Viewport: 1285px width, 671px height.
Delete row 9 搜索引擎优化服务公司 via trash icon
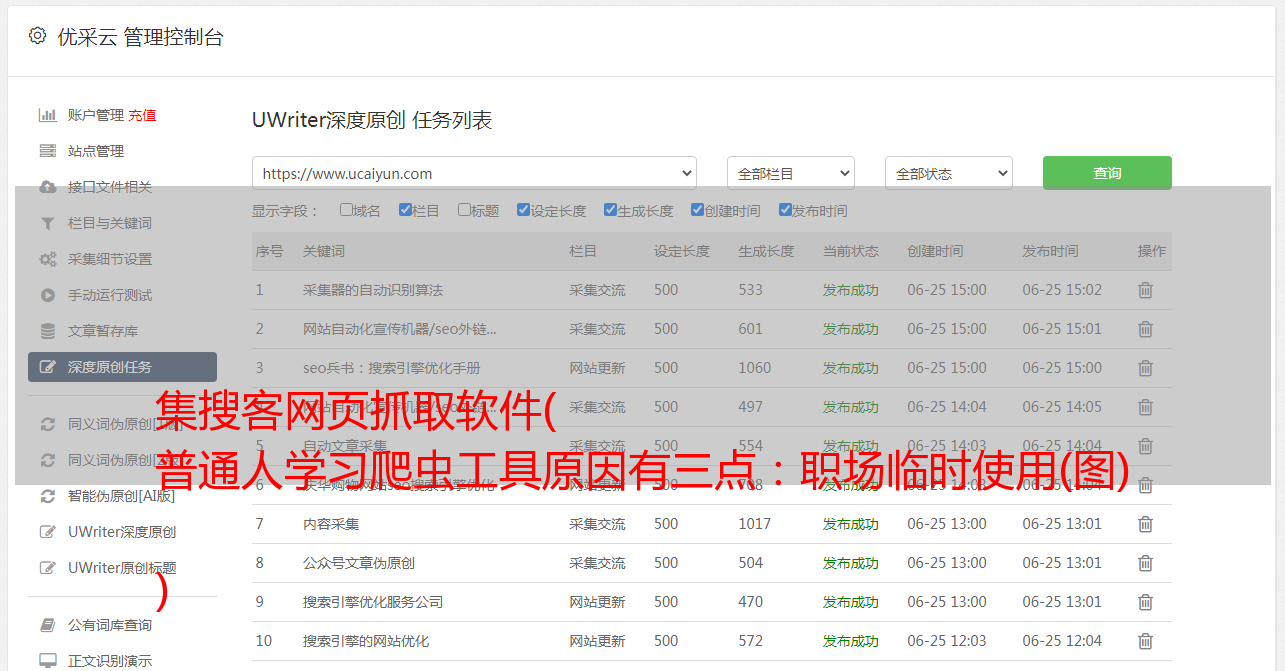coord(1145,602)
